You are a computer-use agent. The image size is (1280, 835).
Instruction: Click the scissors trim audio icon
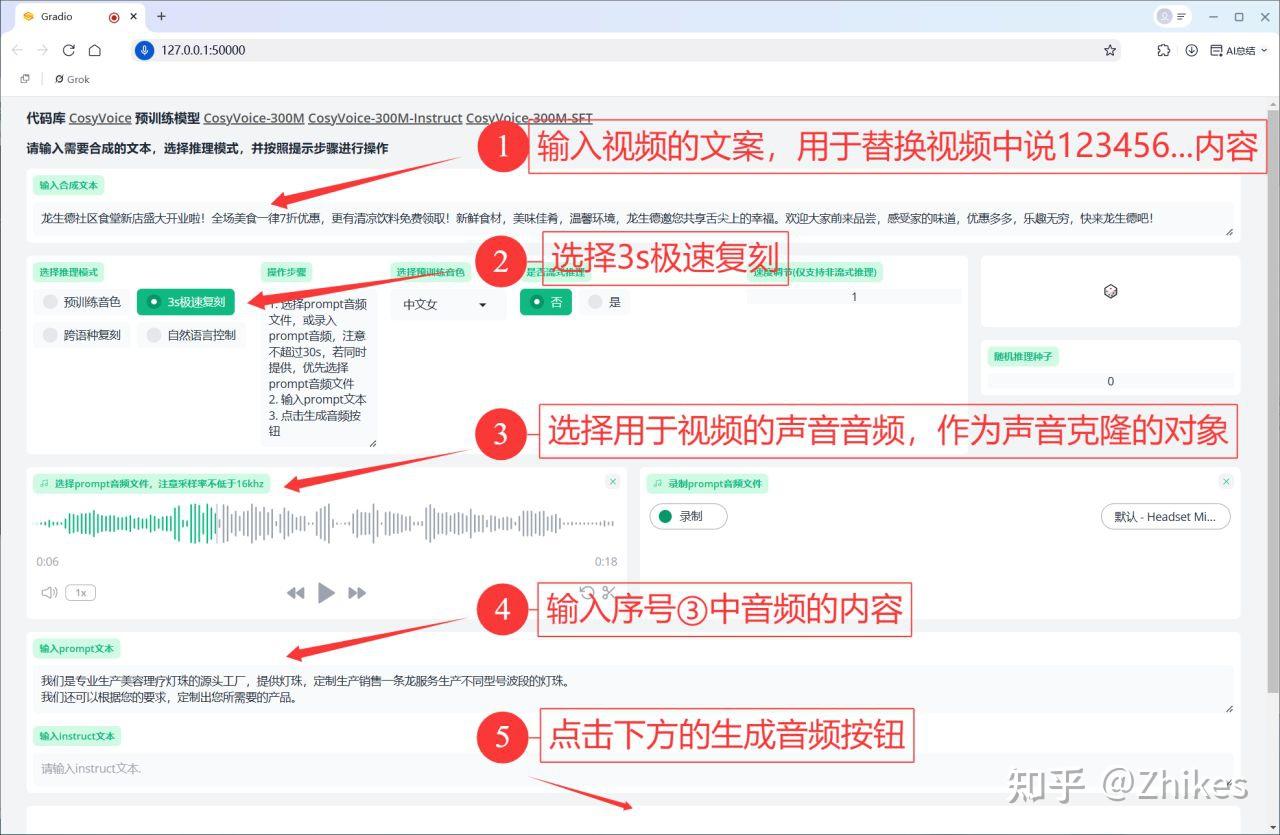(x=608, y=593)
